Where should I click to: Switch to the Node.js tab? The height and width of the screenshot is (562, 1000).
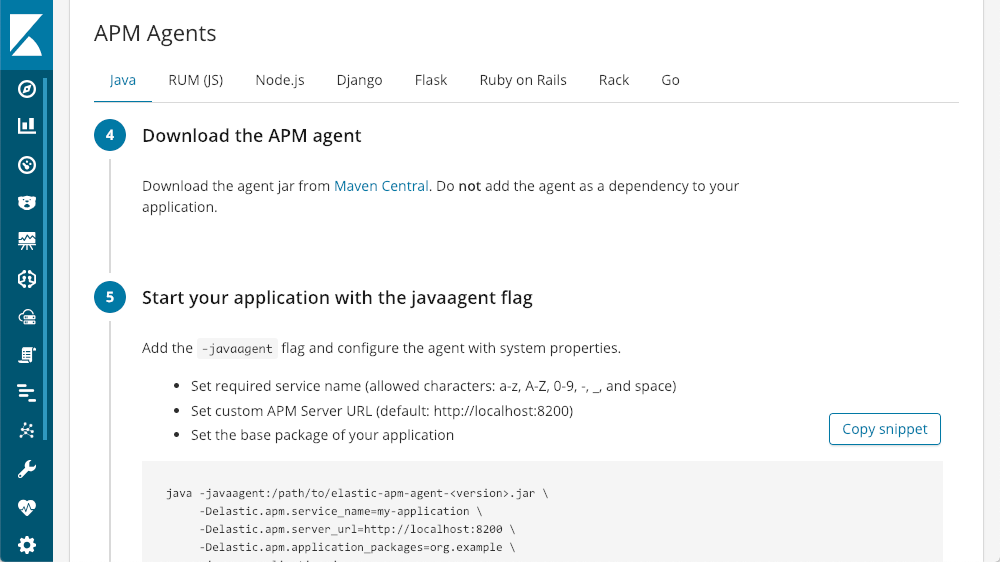[279, 80]
